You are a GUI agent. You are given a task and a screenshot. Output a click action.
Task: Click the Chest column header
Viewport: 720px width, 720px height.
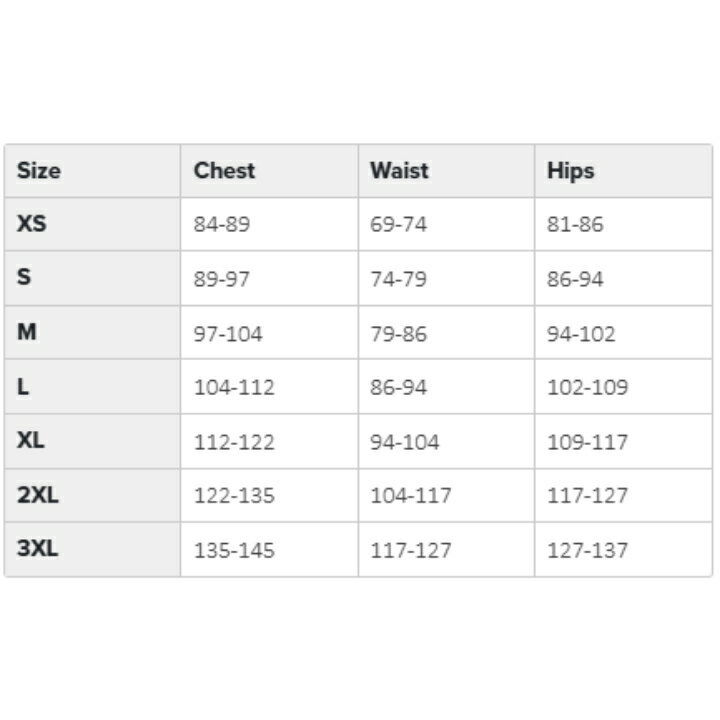pos(224,171)
